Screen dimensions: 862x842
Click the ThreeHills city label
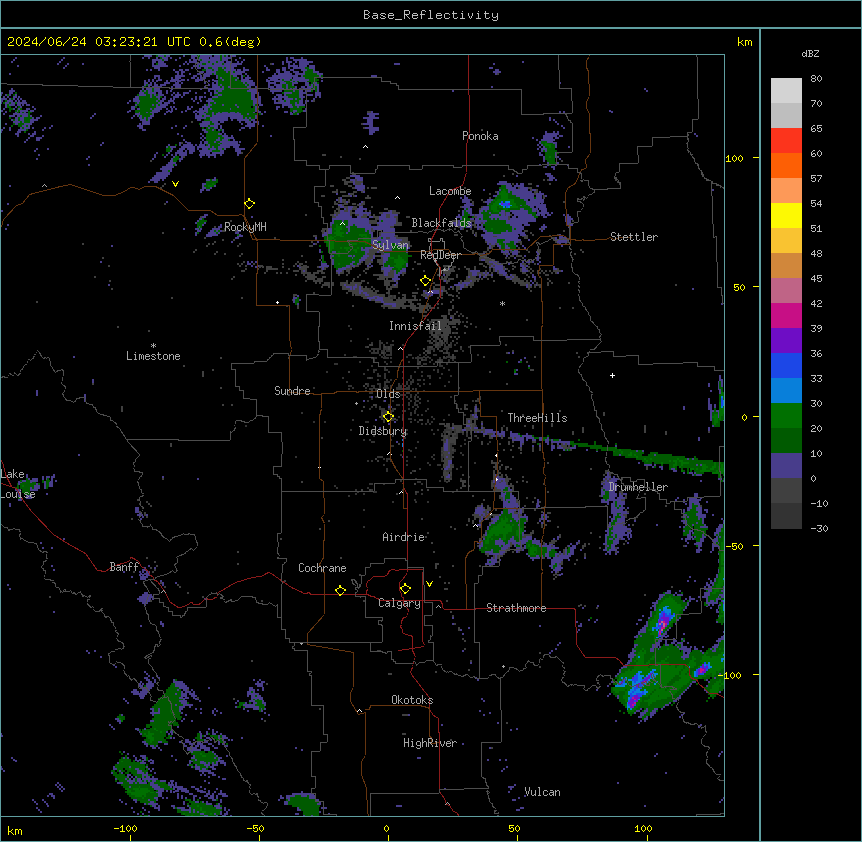tap(538, 418)
